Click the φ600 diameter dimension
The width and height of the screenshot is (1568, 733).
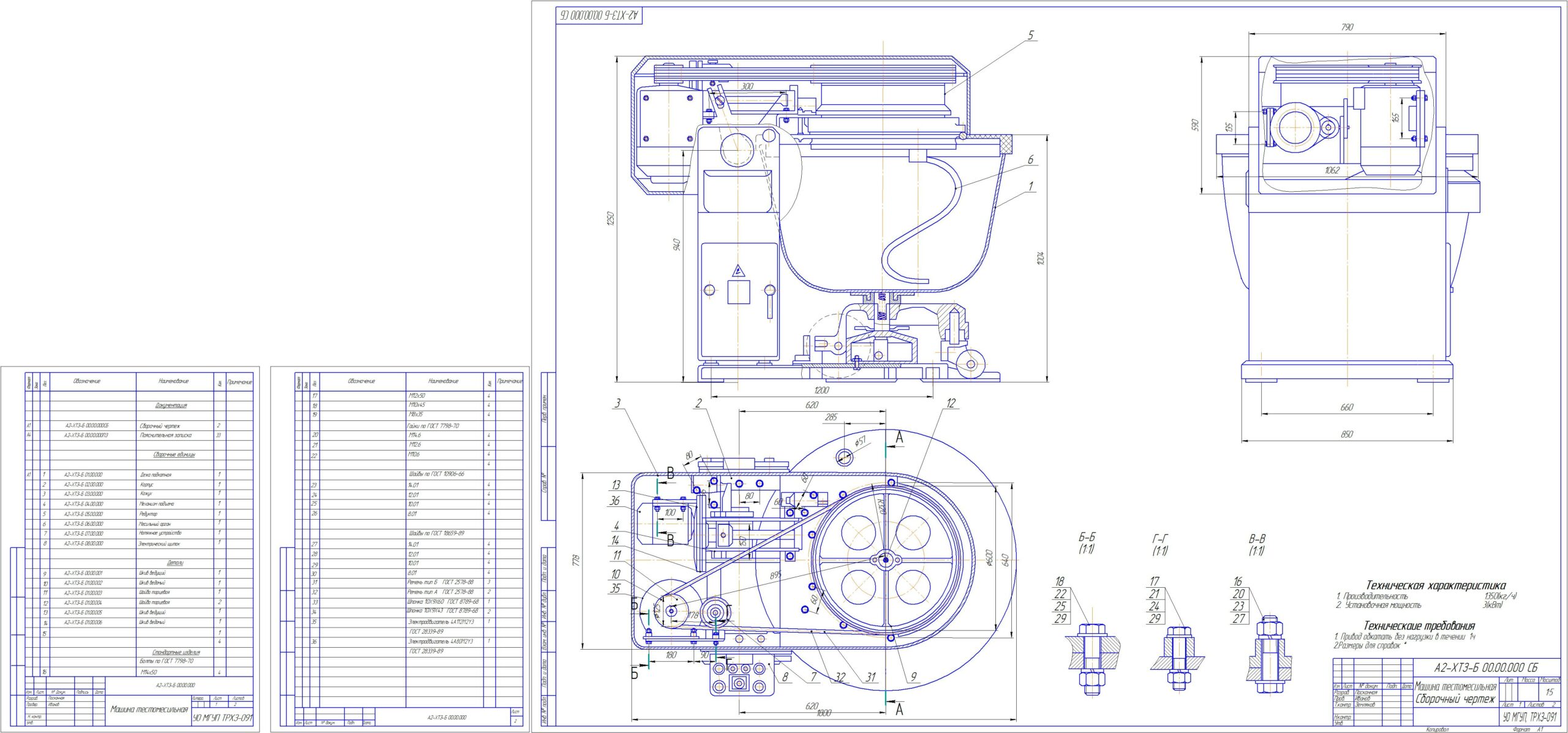click(989, 558)
